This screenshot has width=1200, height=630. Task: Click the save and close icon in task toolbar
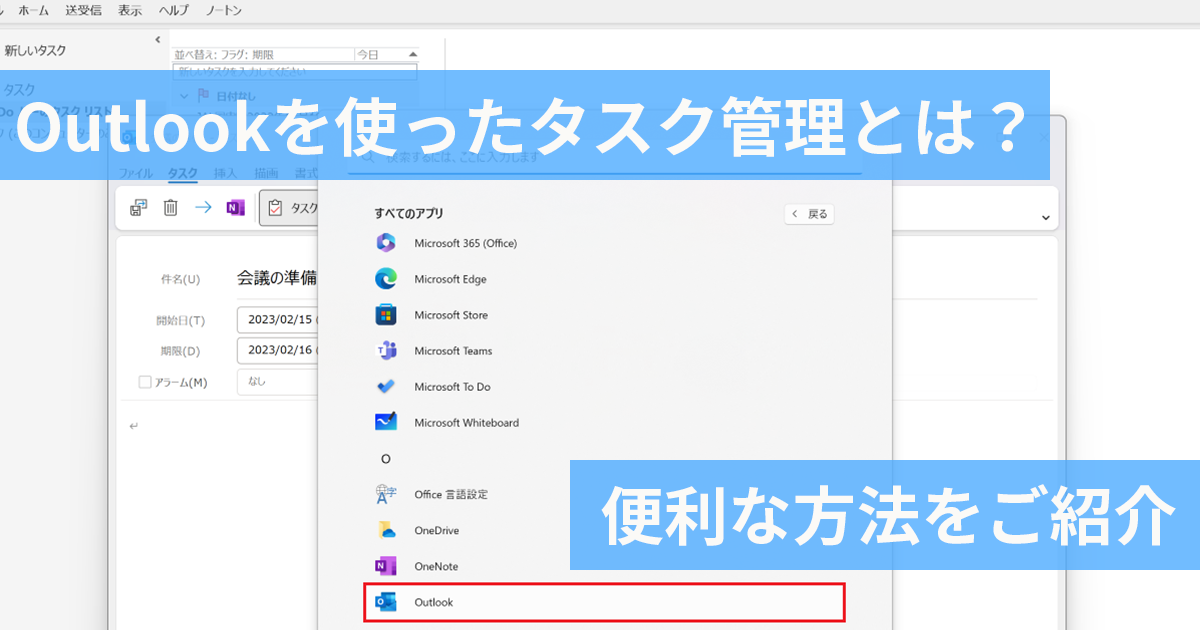pos(139,208)
